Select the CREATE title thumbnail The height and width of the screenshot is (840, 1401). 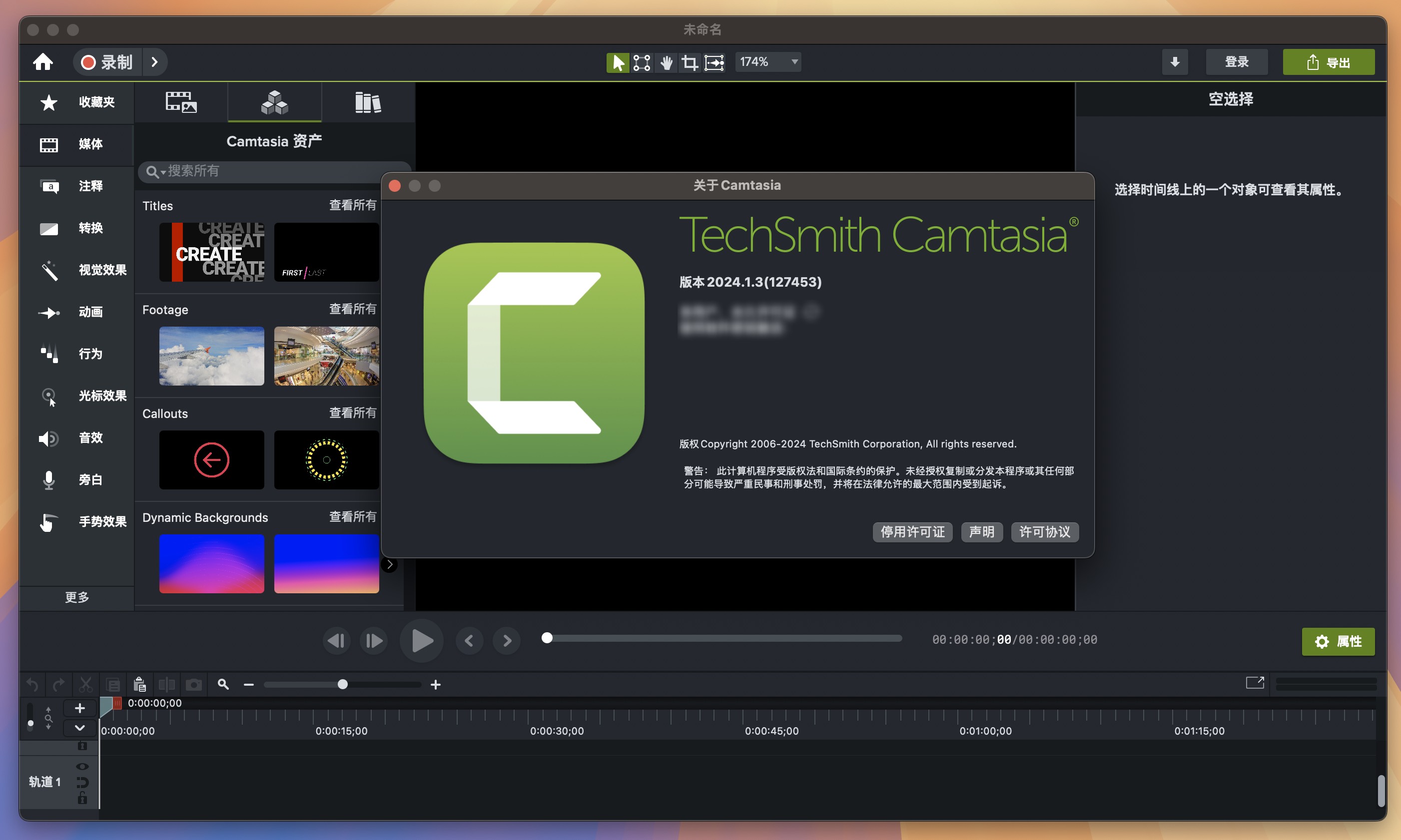(211, 252)
